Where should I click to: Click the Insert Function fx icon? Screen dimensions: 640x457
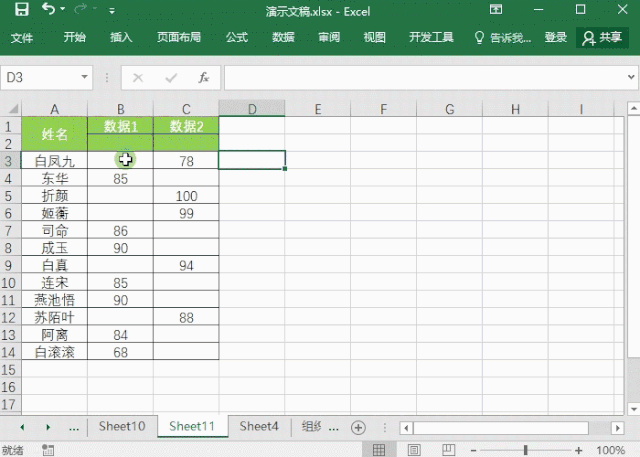tap(204, 77)
